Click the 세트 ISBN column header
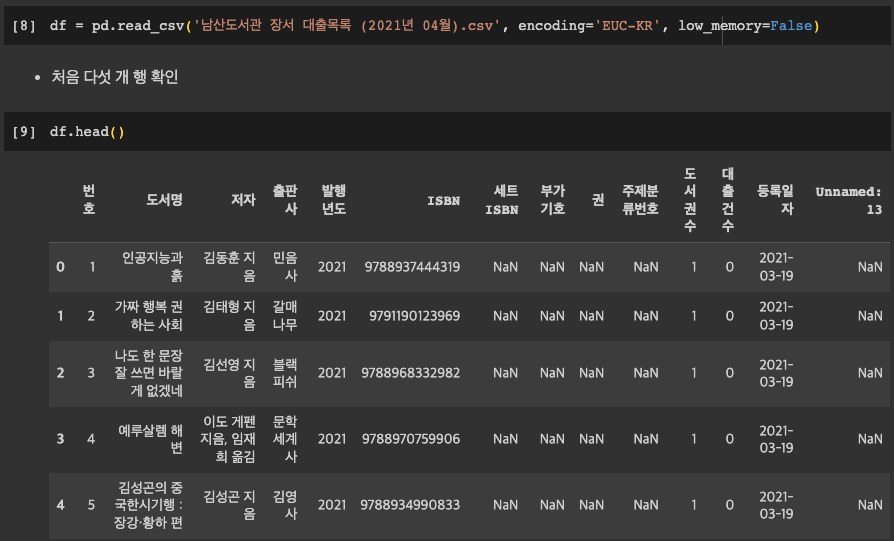 (502, 200)
